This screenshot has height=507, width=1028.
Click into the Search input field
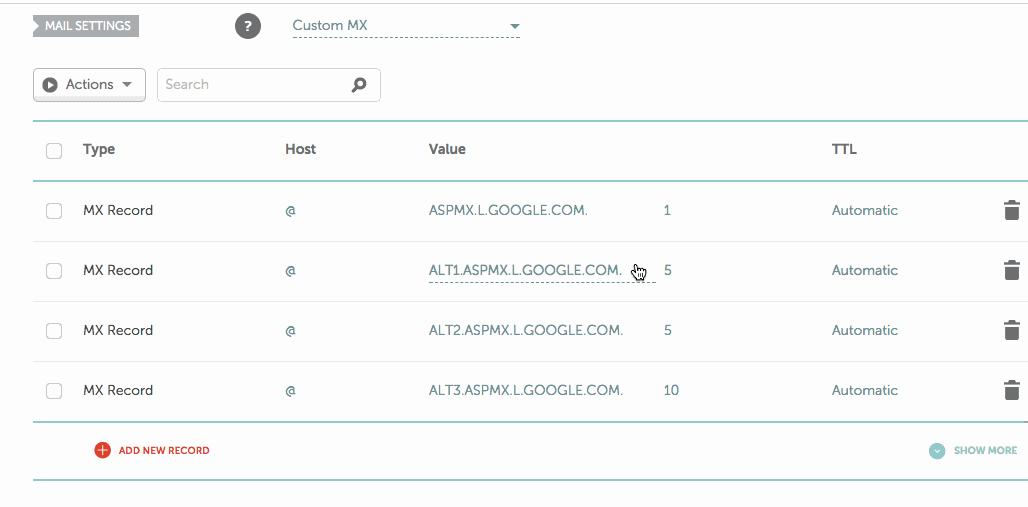coord(255,85)
